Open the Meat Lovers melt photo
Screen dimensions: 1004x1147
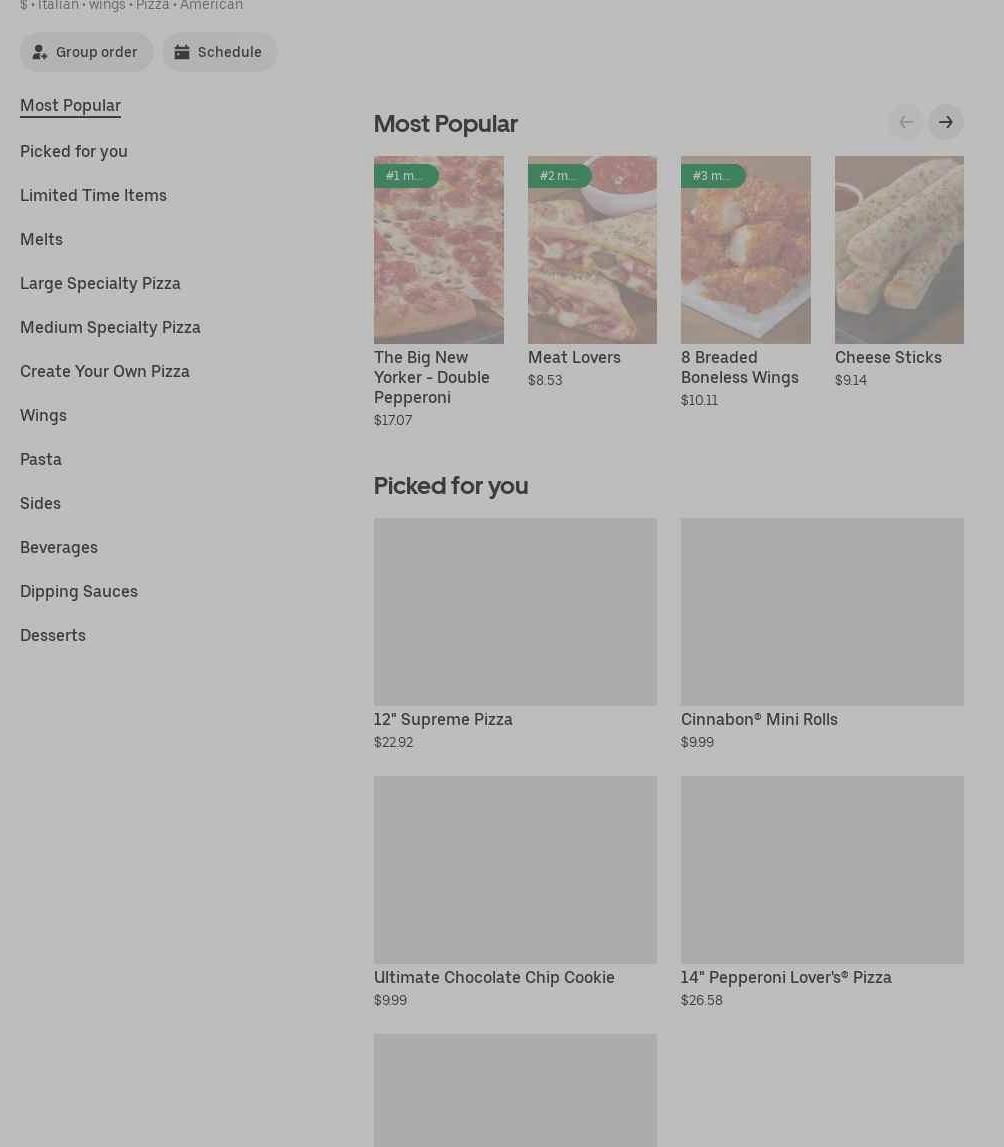click(x=592, y=249)
